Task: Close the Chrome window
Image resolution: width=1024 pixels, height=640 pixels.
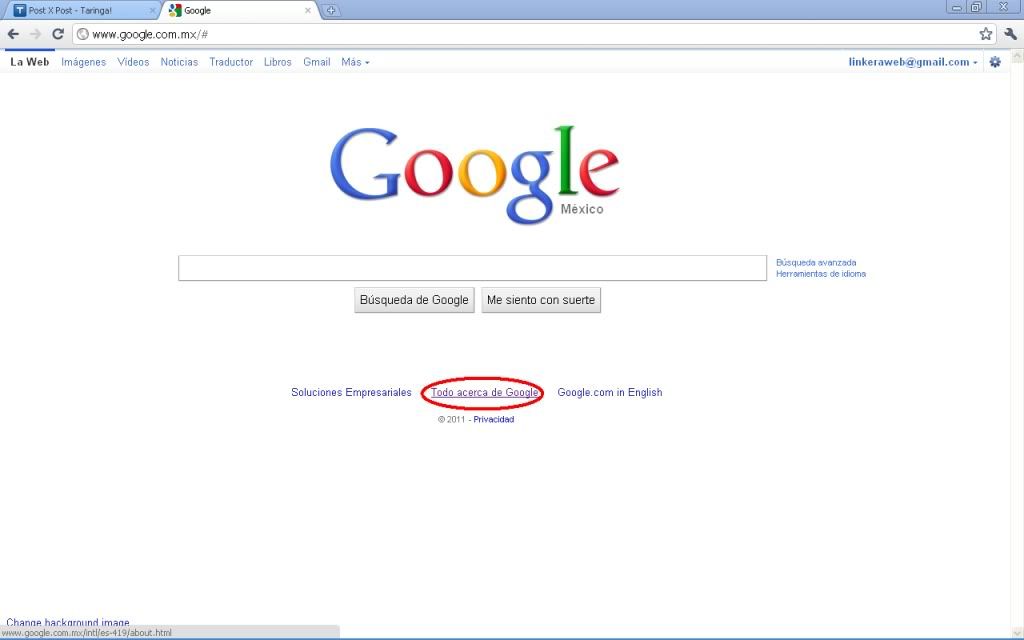Action: [x=1003, y=7]
